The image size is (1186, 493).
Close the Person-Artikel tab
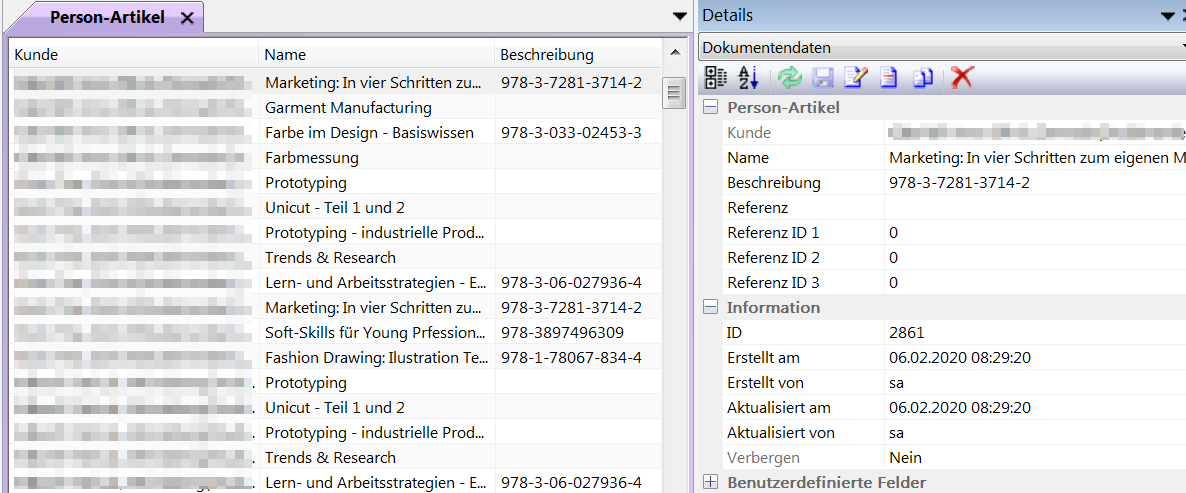coord(187,18)
